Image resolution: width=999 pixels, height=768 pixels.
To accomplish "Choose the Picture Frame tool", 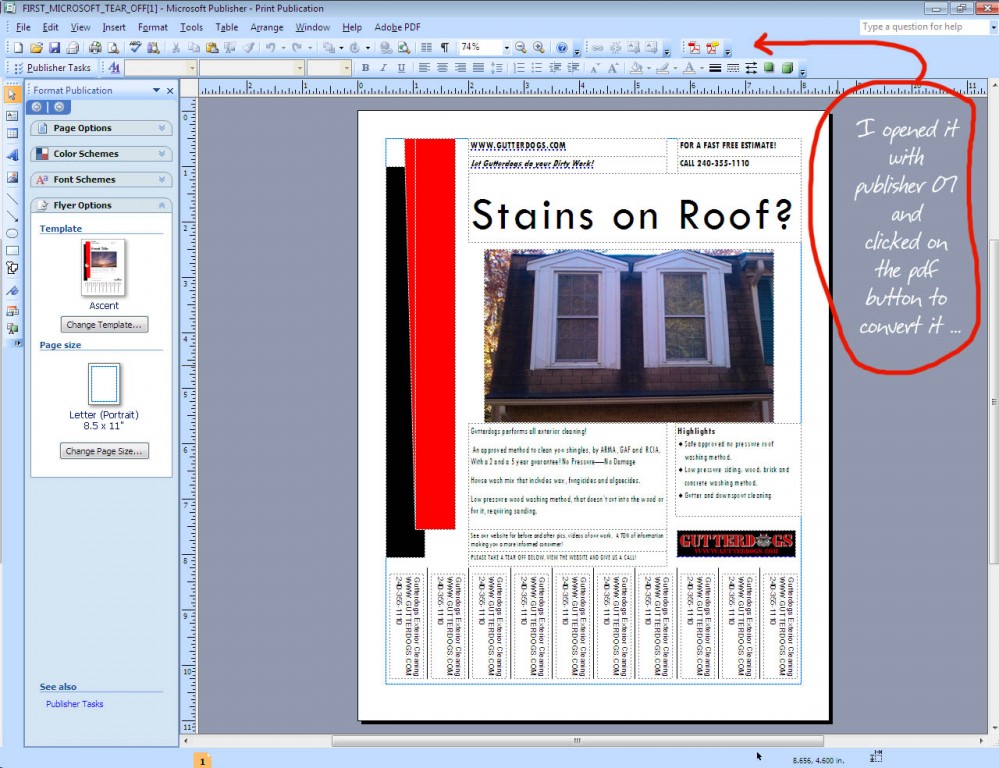I will pyautogui.click(x=12, y=177).
